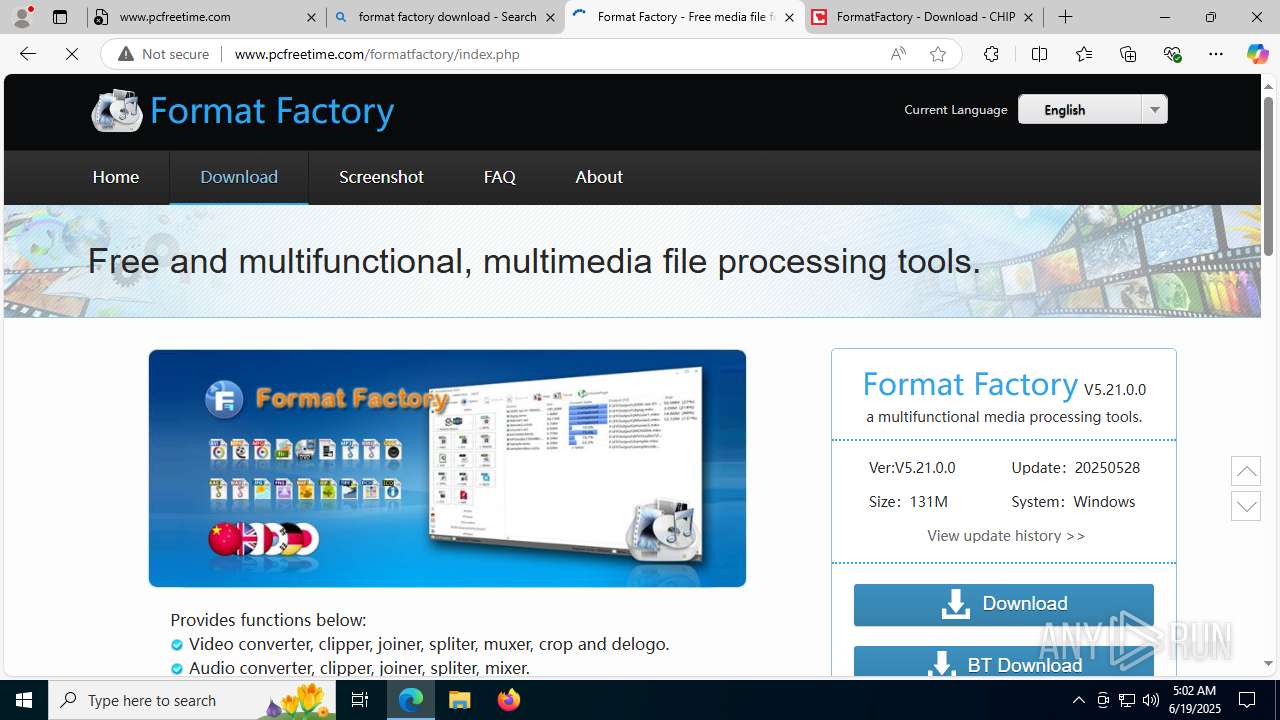Open View update history link
Viewport: 1280px width, 720px height.
1006,536
